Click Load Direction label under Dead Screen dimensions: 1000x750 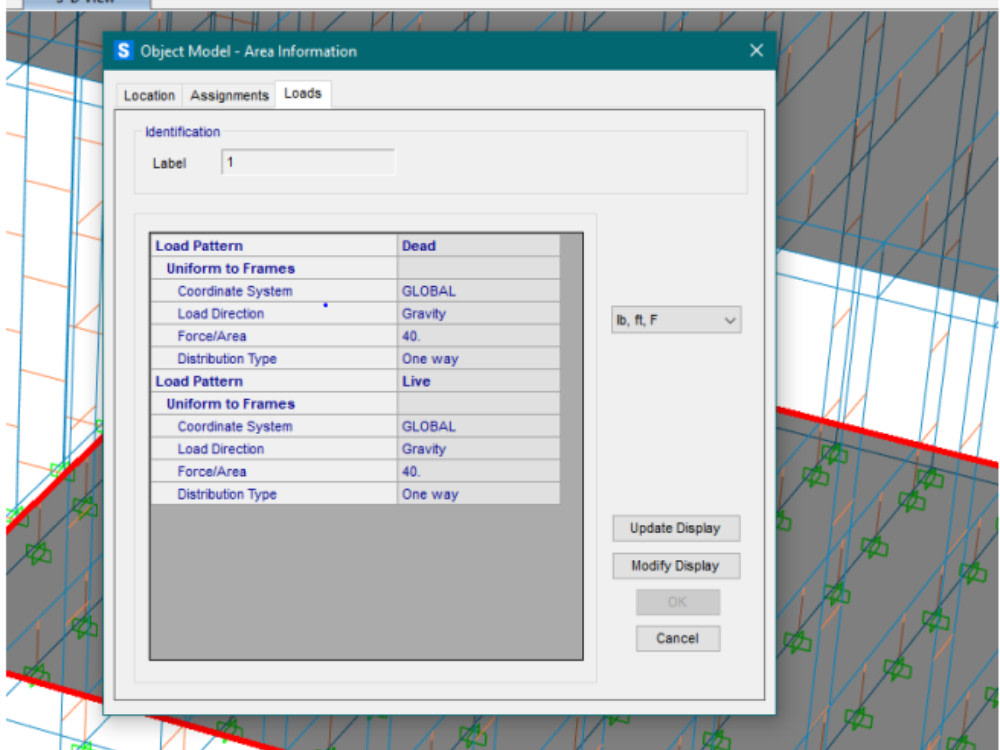click(x=221, y=314)
